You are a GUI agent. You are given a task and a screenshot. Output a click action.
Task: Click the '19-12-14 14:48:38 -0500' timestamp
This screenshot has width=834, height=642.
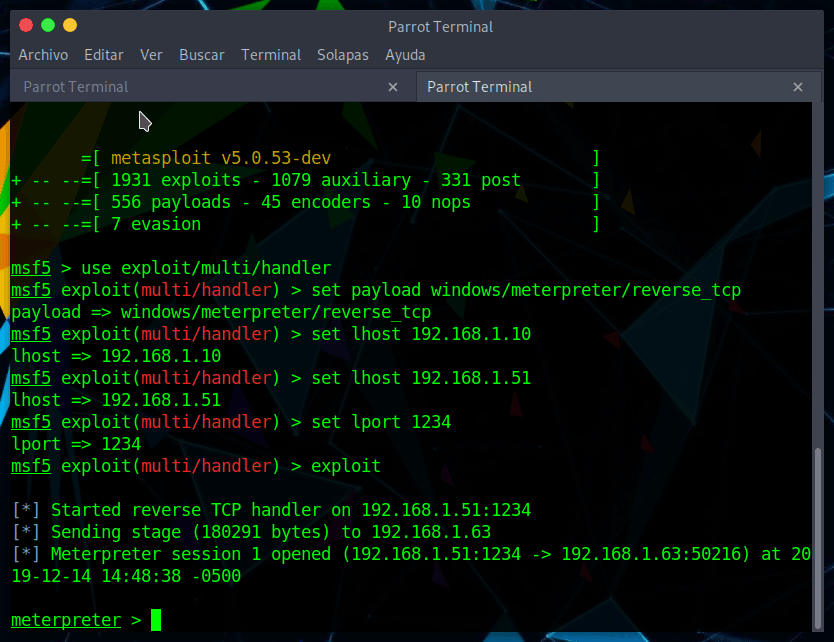pos(126,576)
